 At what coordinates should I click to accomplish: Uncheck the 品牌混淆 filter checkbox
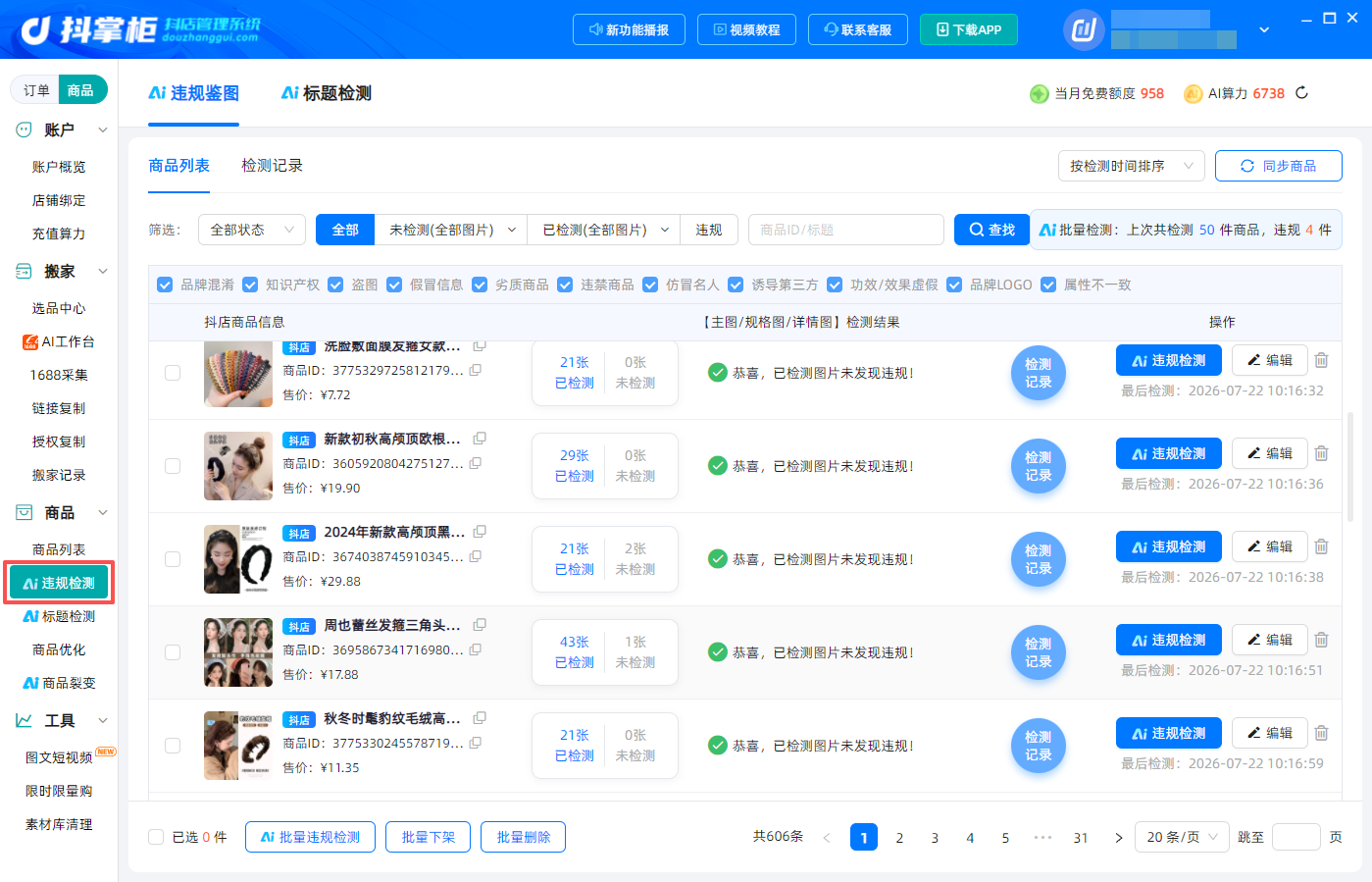pyautogui.click(x=165, y=285)
